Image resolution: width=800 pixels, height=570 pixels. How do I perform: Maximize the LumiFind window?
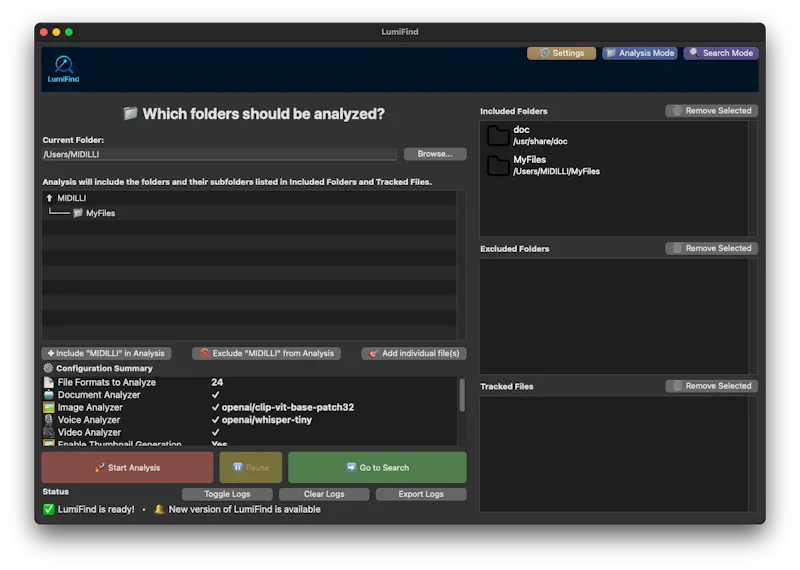tap(69, 32)
